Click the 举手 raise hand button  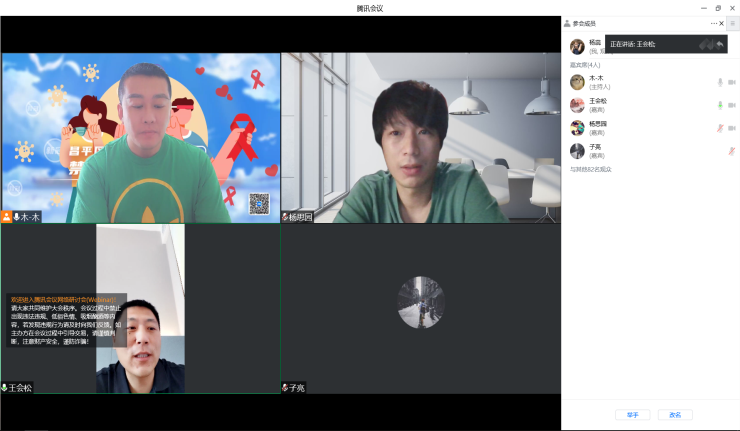point(632,414)
